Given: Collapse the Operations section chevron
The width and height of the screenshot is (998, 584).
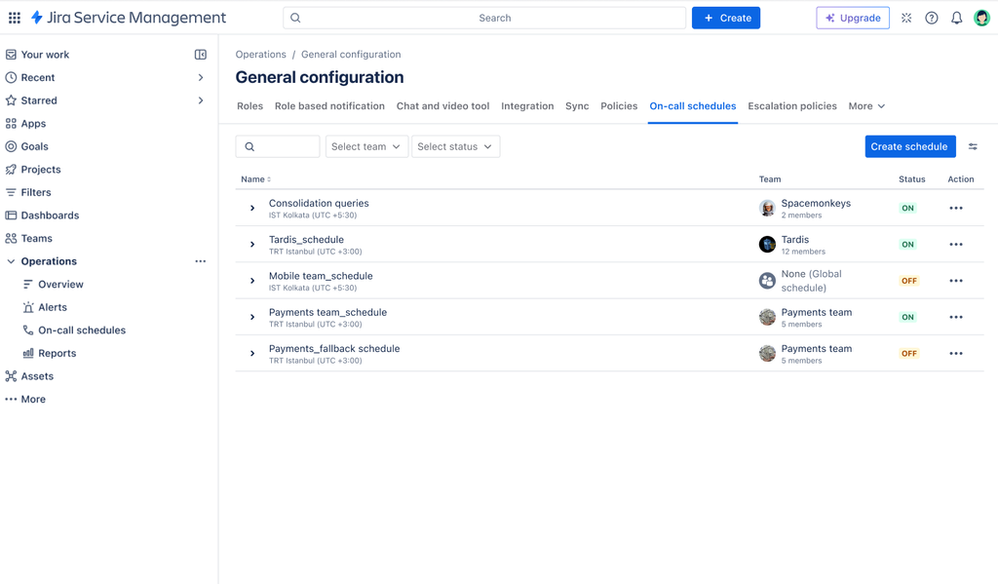Looking at the screenshot, I should [11, 261].
